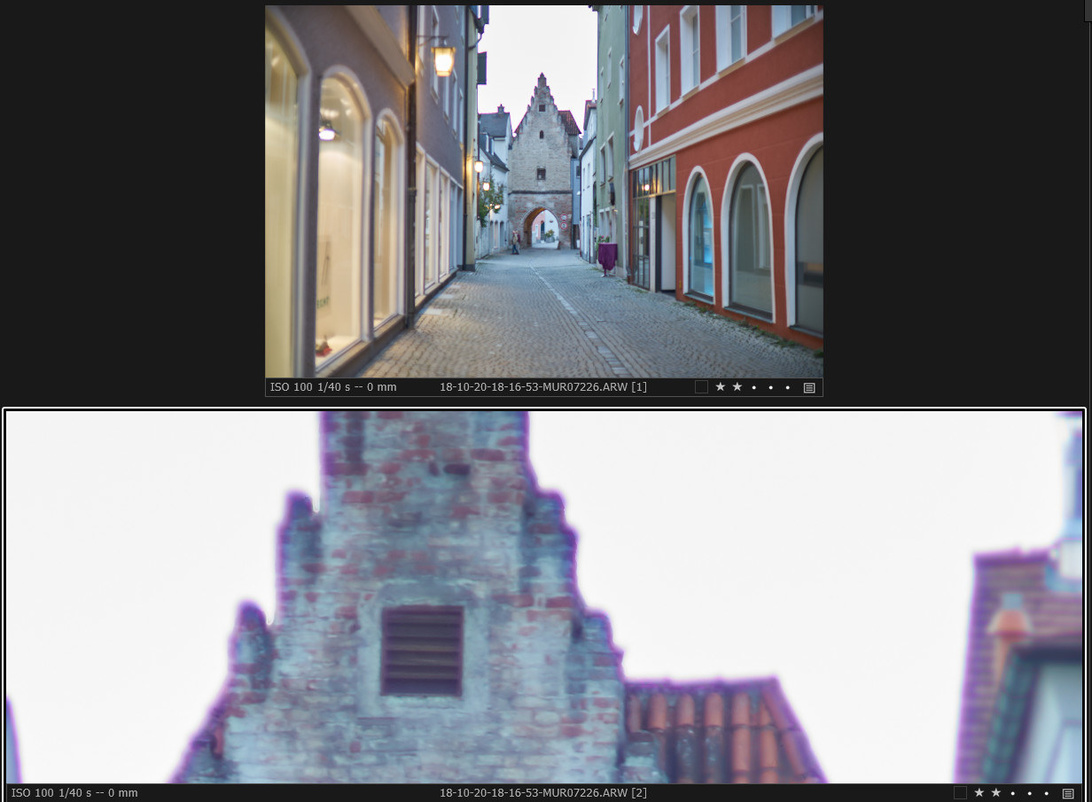Image resolution: width=1092 pixels, height=802 pixels.
Task: Set two-star rating on the bottom image
Action: 996,793
